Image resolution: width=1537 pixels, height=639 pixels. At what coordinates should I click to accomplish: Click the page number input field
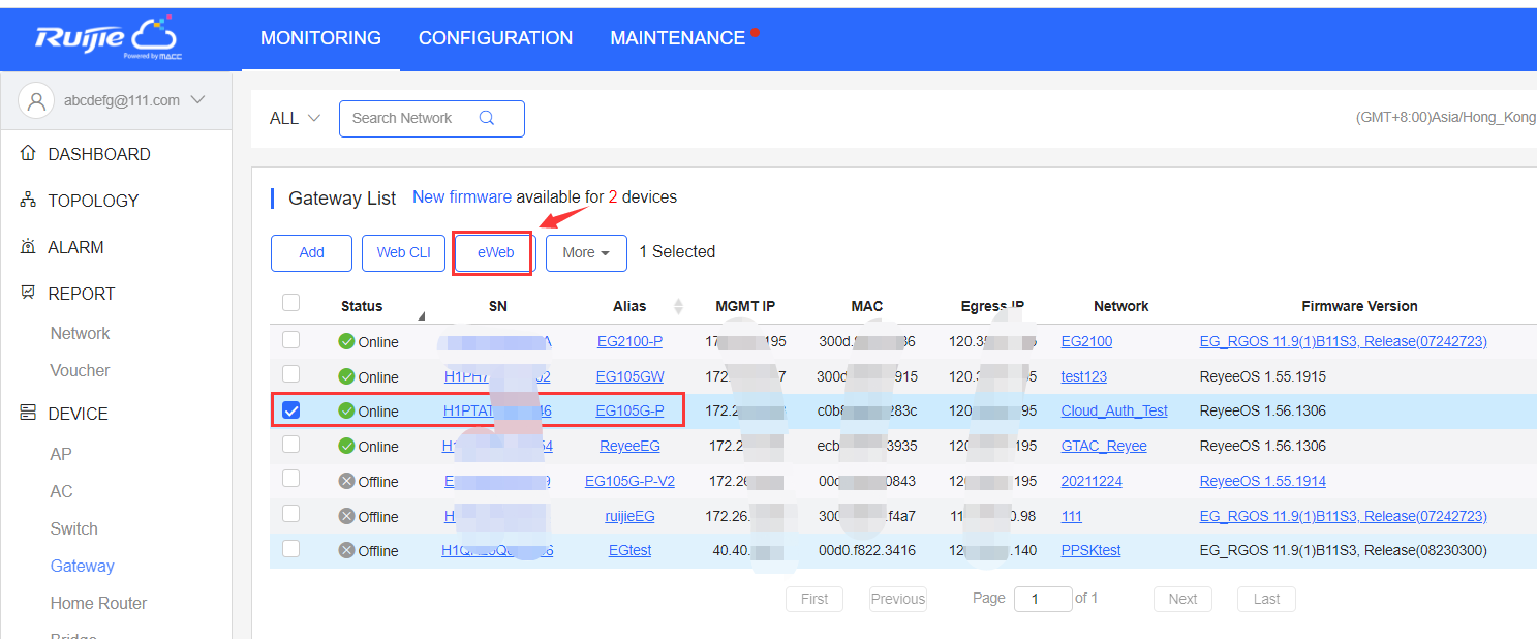(x=1043, y=599)
